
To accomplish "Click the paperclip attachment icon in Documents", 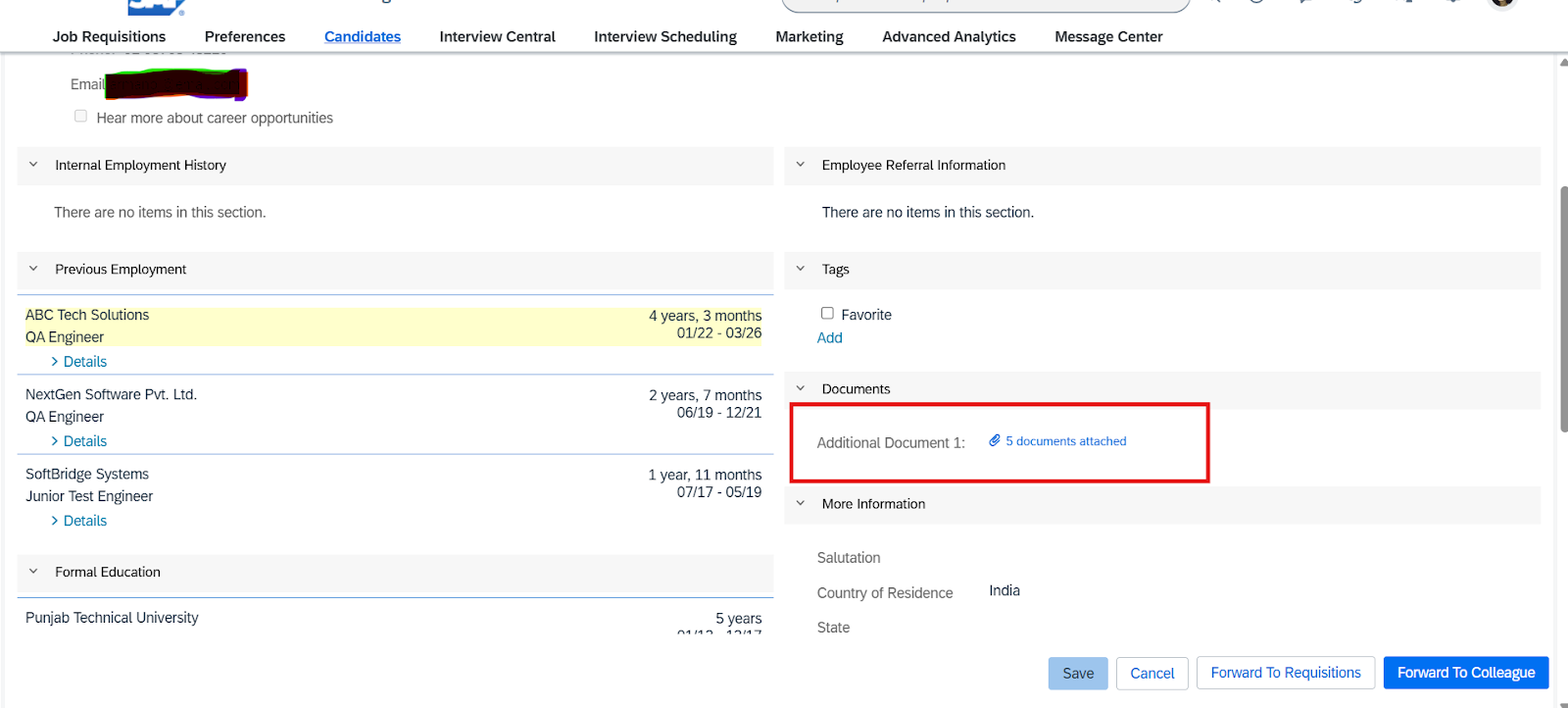I will point(995,441).
